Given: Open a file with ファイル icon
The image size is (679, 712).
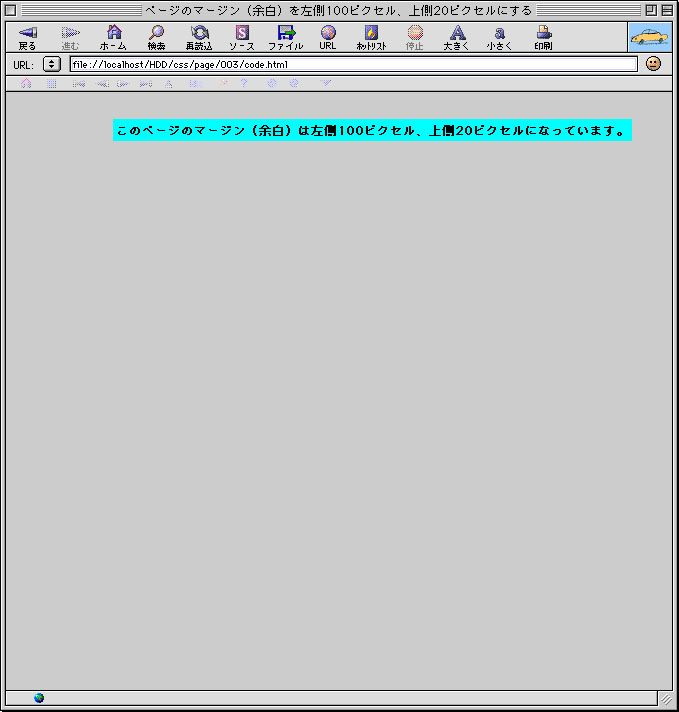Looking at the screenshot, I should pos(285,37).
